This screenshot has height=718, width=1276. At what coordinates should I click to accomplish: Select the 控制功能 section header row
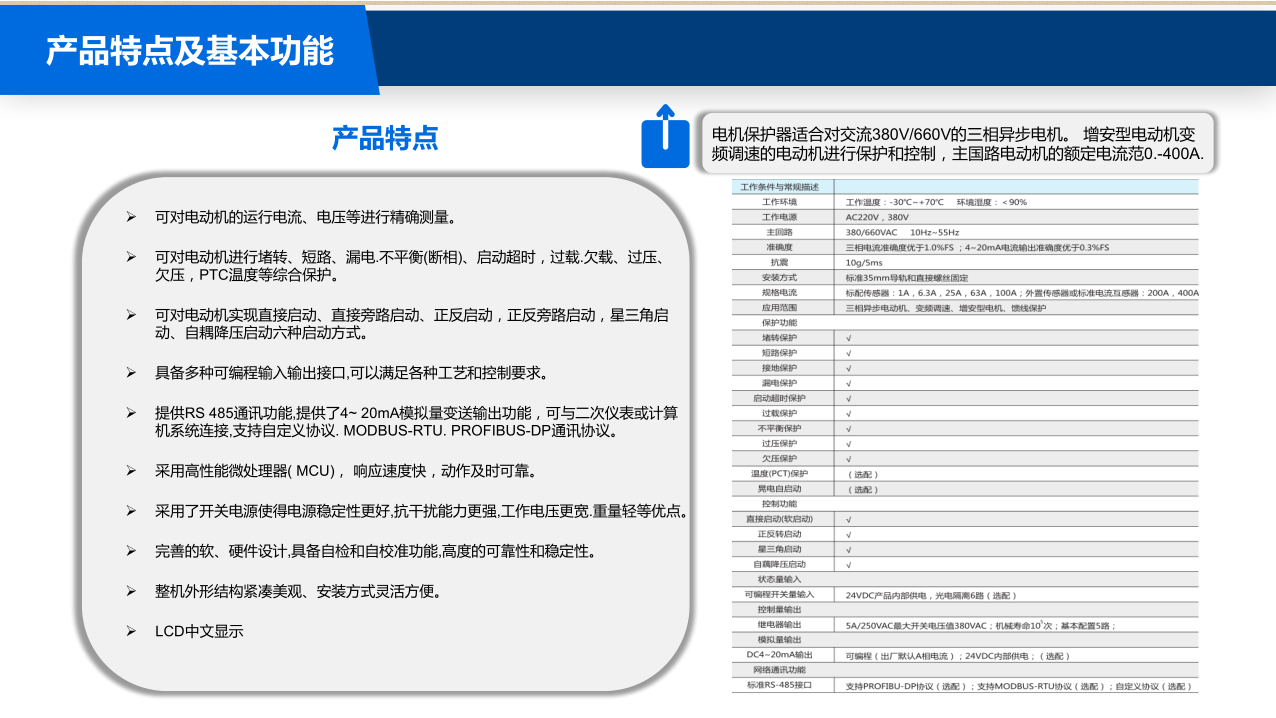coord(779,504)
